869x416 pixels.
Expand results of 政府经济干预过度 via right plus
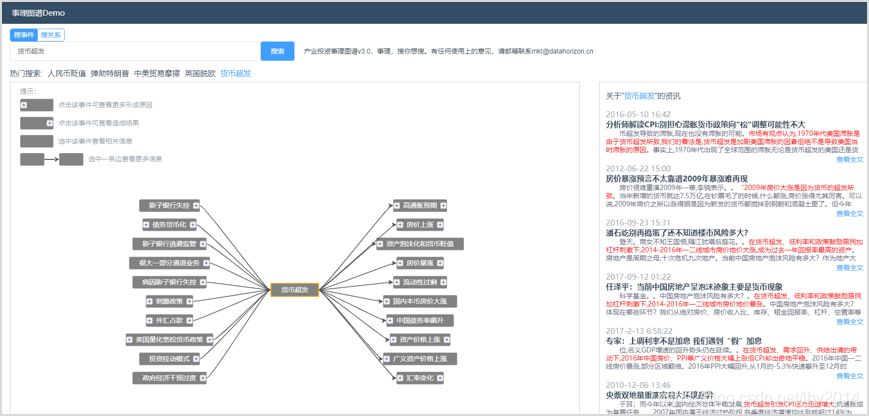point(203,378)
